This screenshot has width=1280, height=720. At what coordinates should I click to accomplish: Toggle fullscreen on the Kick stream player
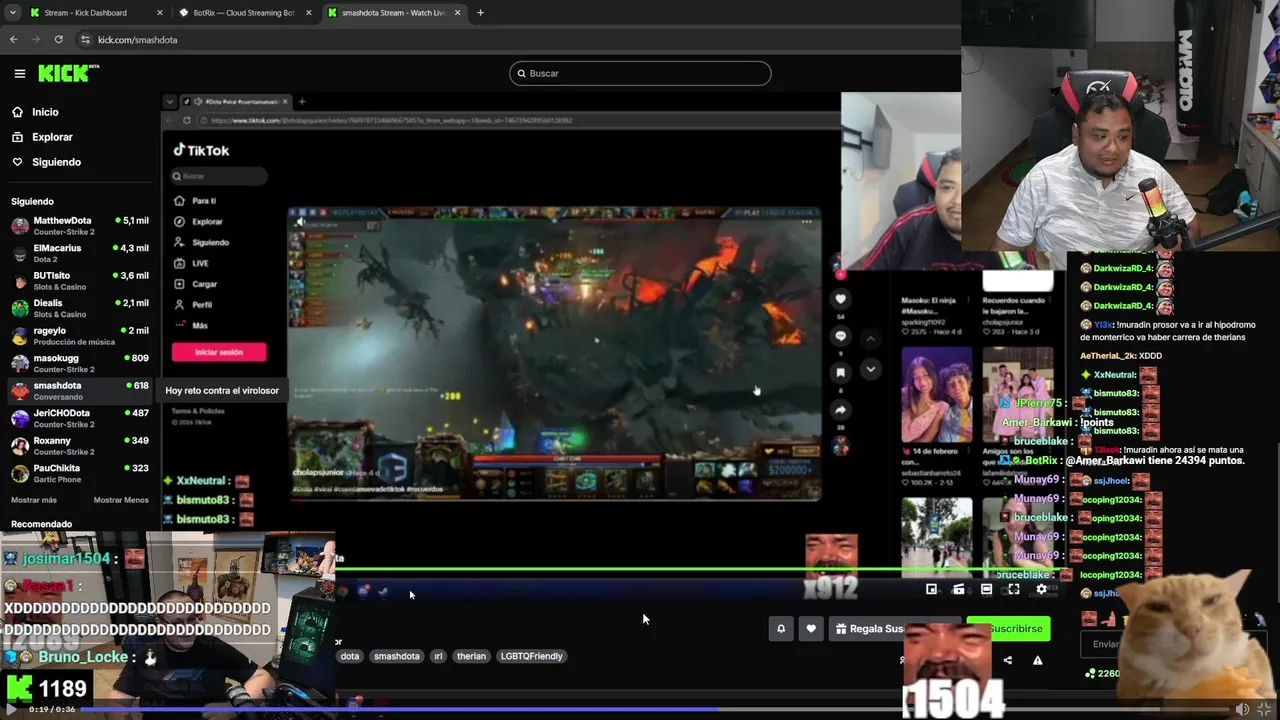pyautogui.click(x=1013, y=589)
